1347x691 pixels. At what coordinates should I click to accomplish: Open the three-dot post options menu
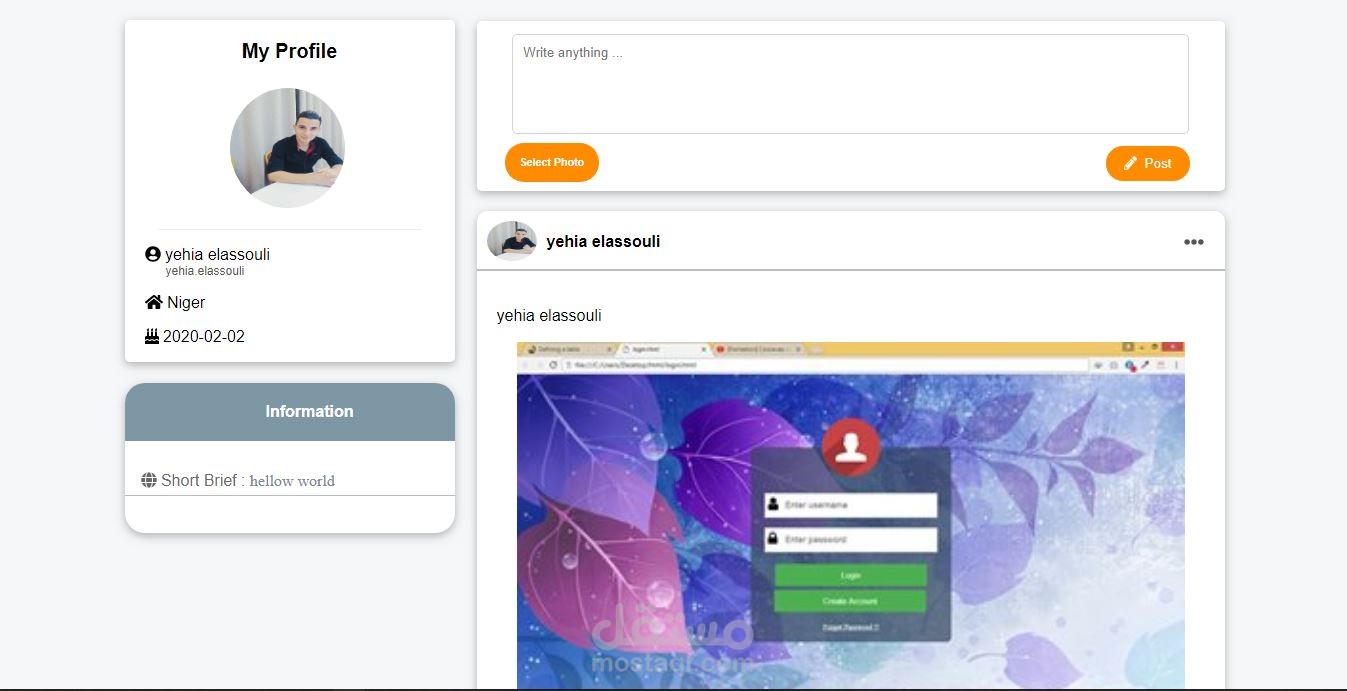(x=1193, y=242)
